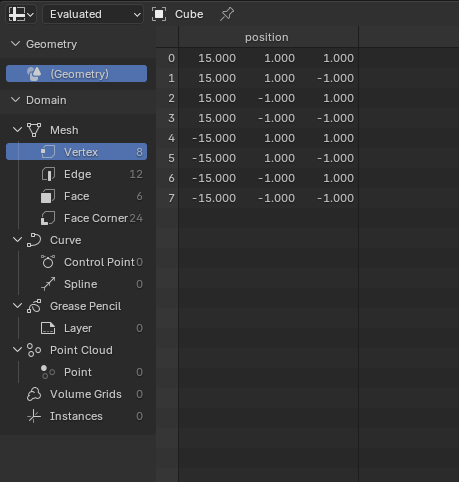The height and width of the screenshot is (482, 459).
Task: Click the middle -1.000 value in row 2
Action: (277, 98)
